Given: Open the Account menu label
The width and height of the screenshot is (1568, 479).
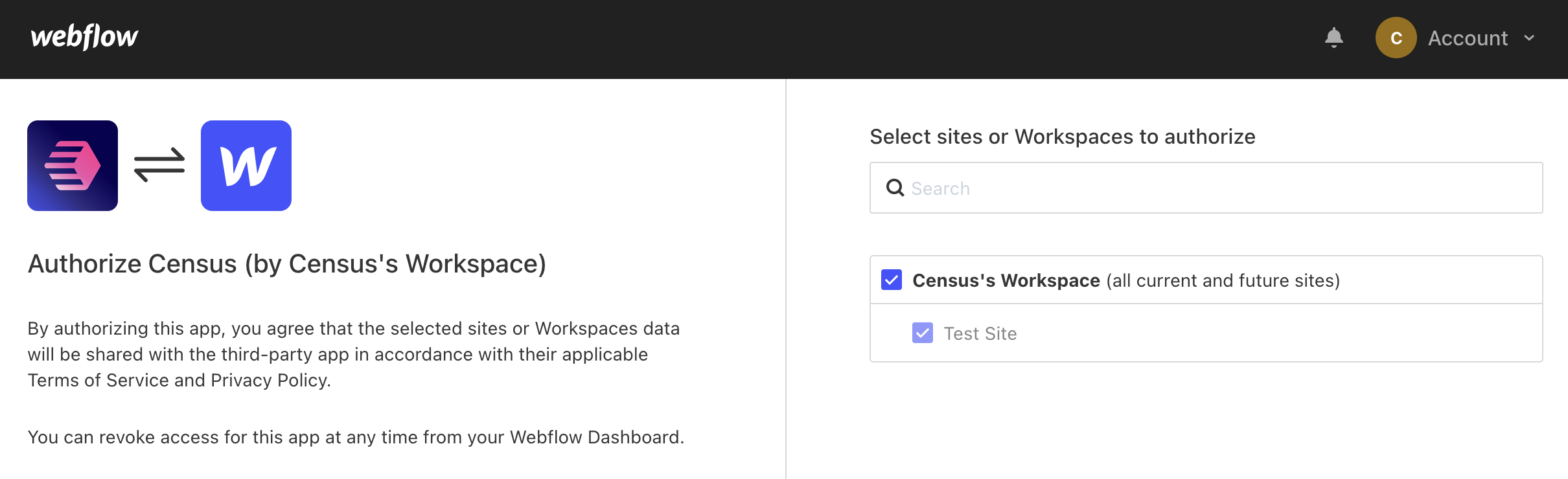Looking at the screenshot, I should coord(1468,38).
